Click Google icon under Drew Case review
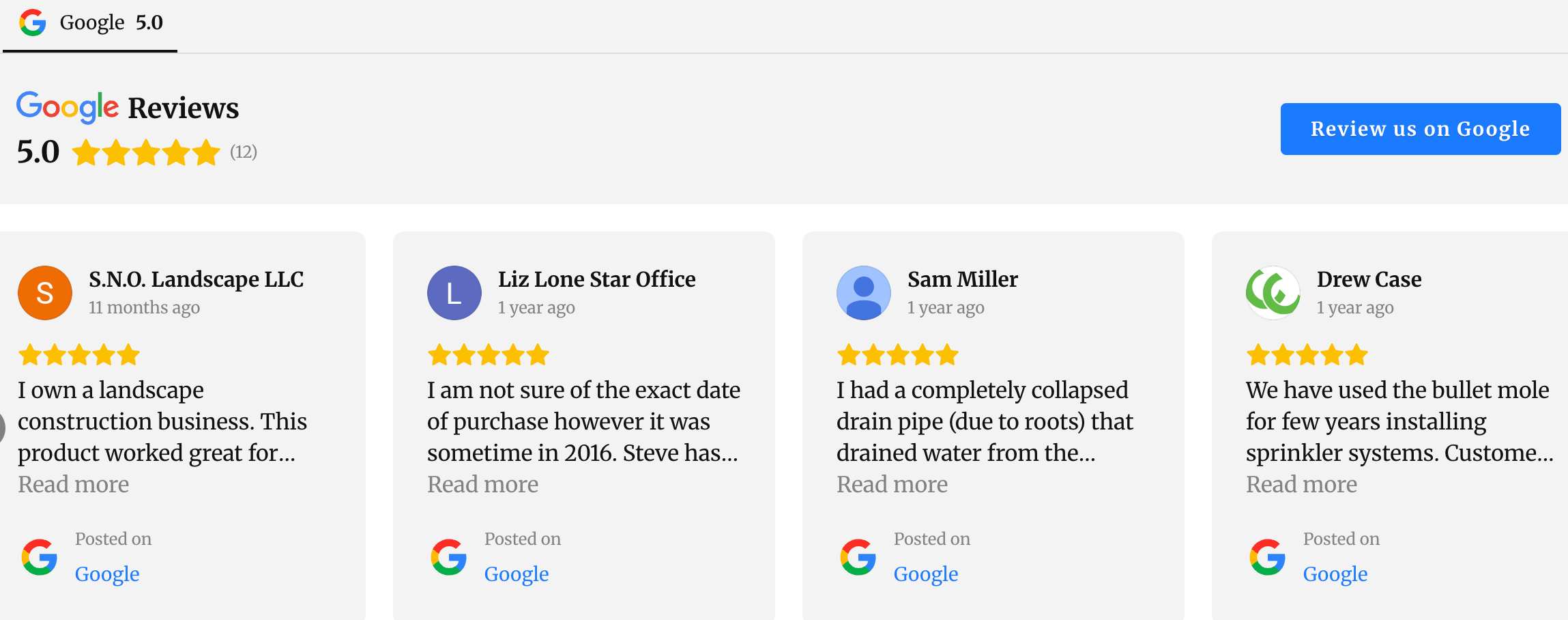The image size is (1568, 620). point(1268,557)
